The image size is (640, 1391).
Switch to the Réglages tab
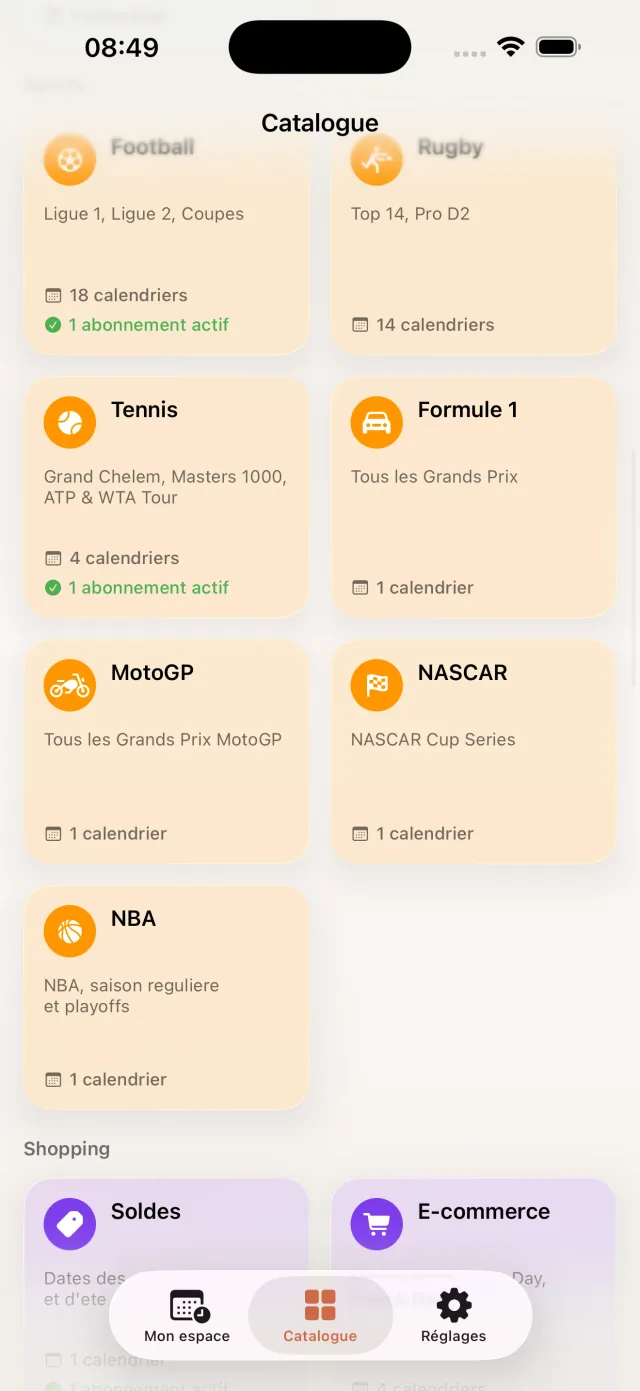[453, 1315]
